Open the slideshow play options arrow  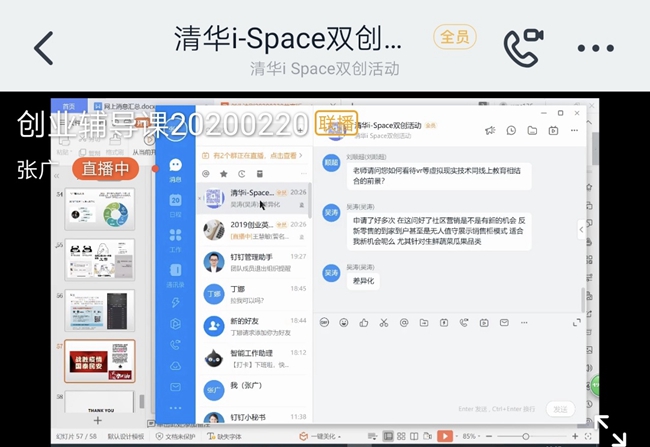pyautogui.click(x=457, y=437)
